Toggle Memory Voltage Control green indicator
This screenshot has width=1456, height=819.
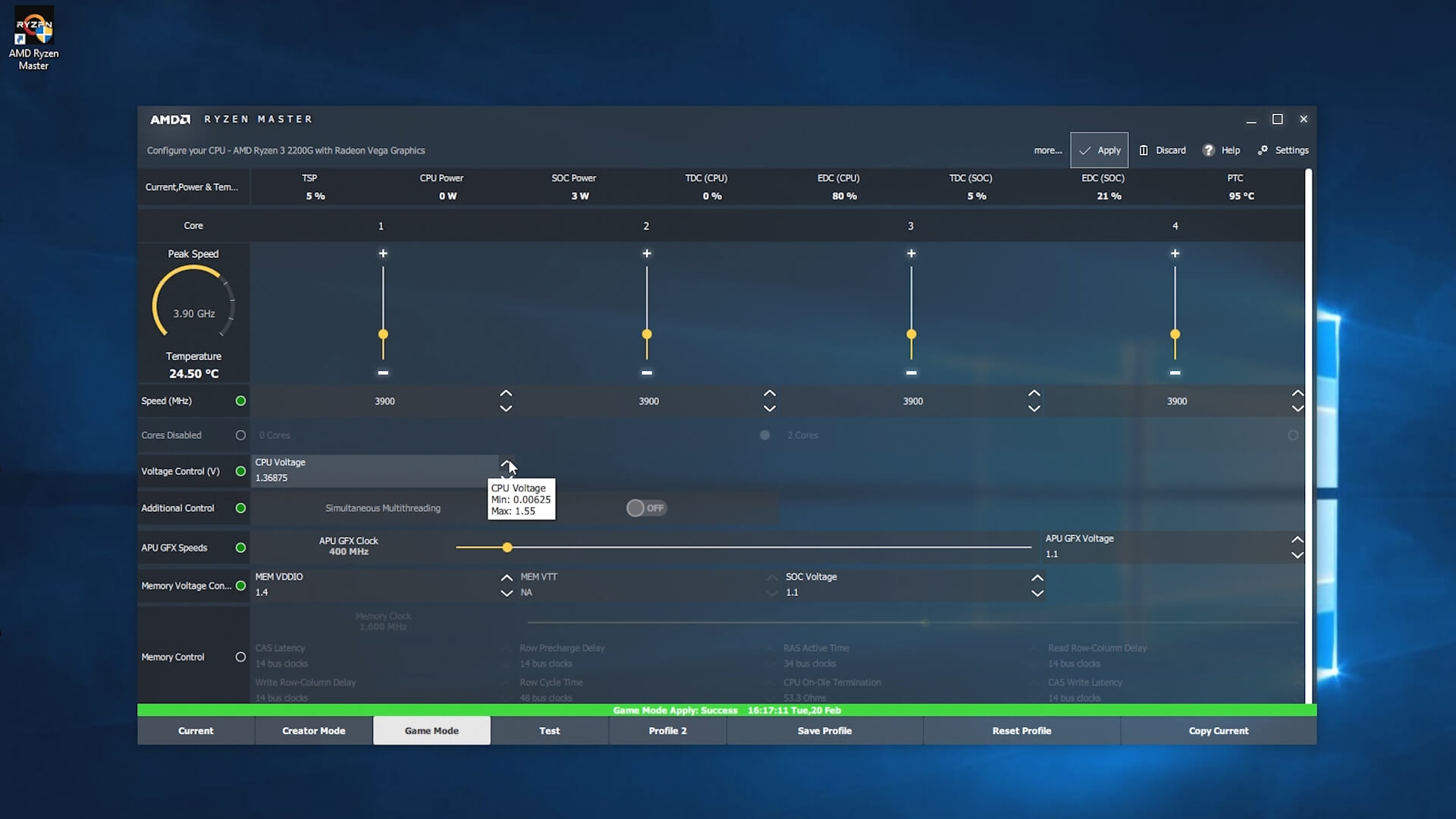coord(240,585)
